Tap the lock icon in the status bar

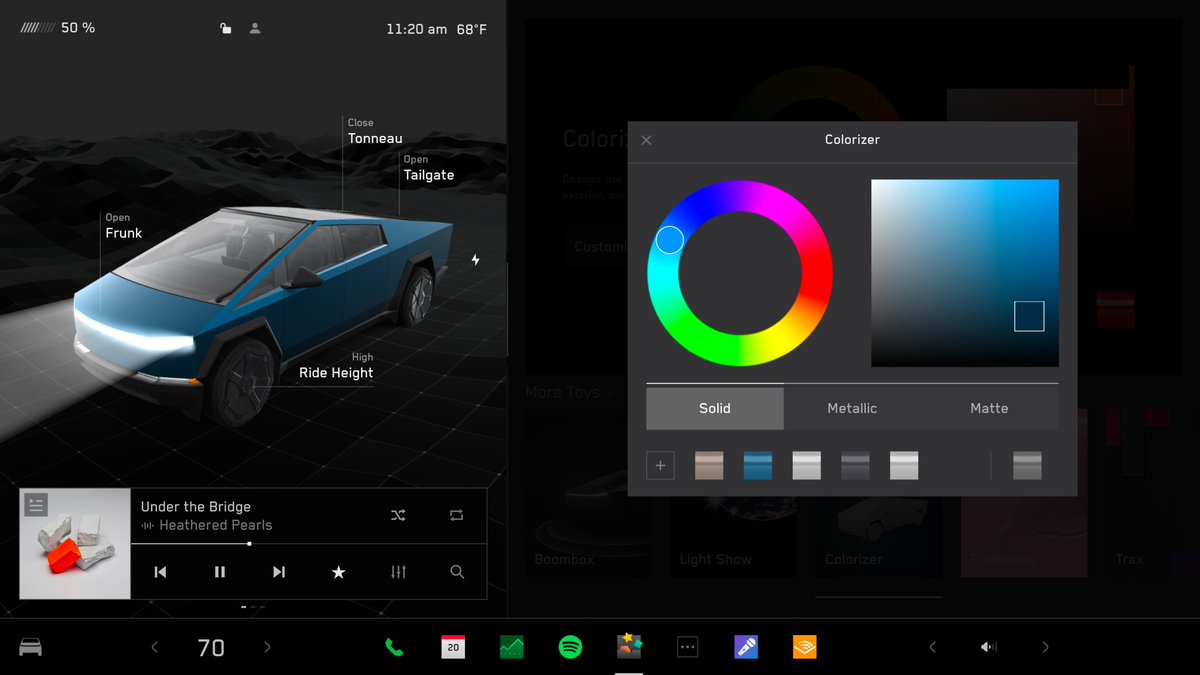pyautogui.click(x=226, y=29)
